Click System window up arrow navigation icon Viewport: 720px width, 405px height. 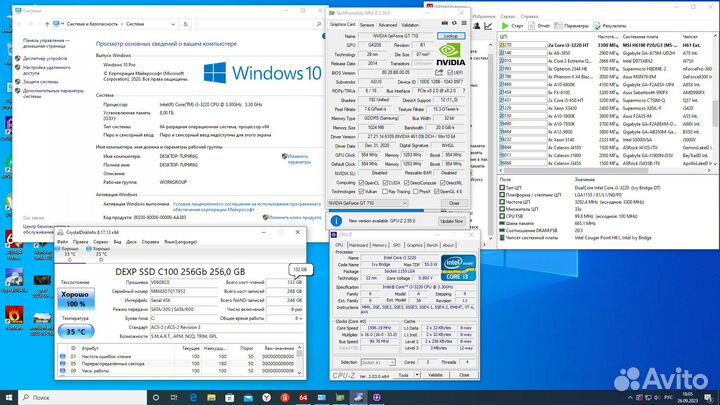click(x=47, y=24)
